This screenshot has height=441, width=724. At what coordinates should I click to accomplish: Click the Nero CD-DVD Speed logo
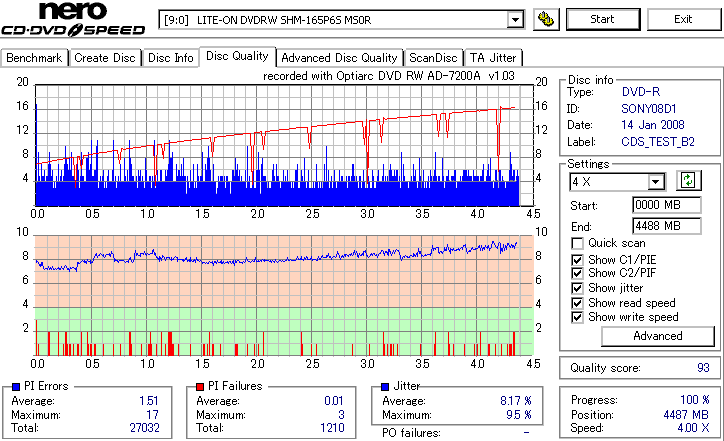pos(73,19)
